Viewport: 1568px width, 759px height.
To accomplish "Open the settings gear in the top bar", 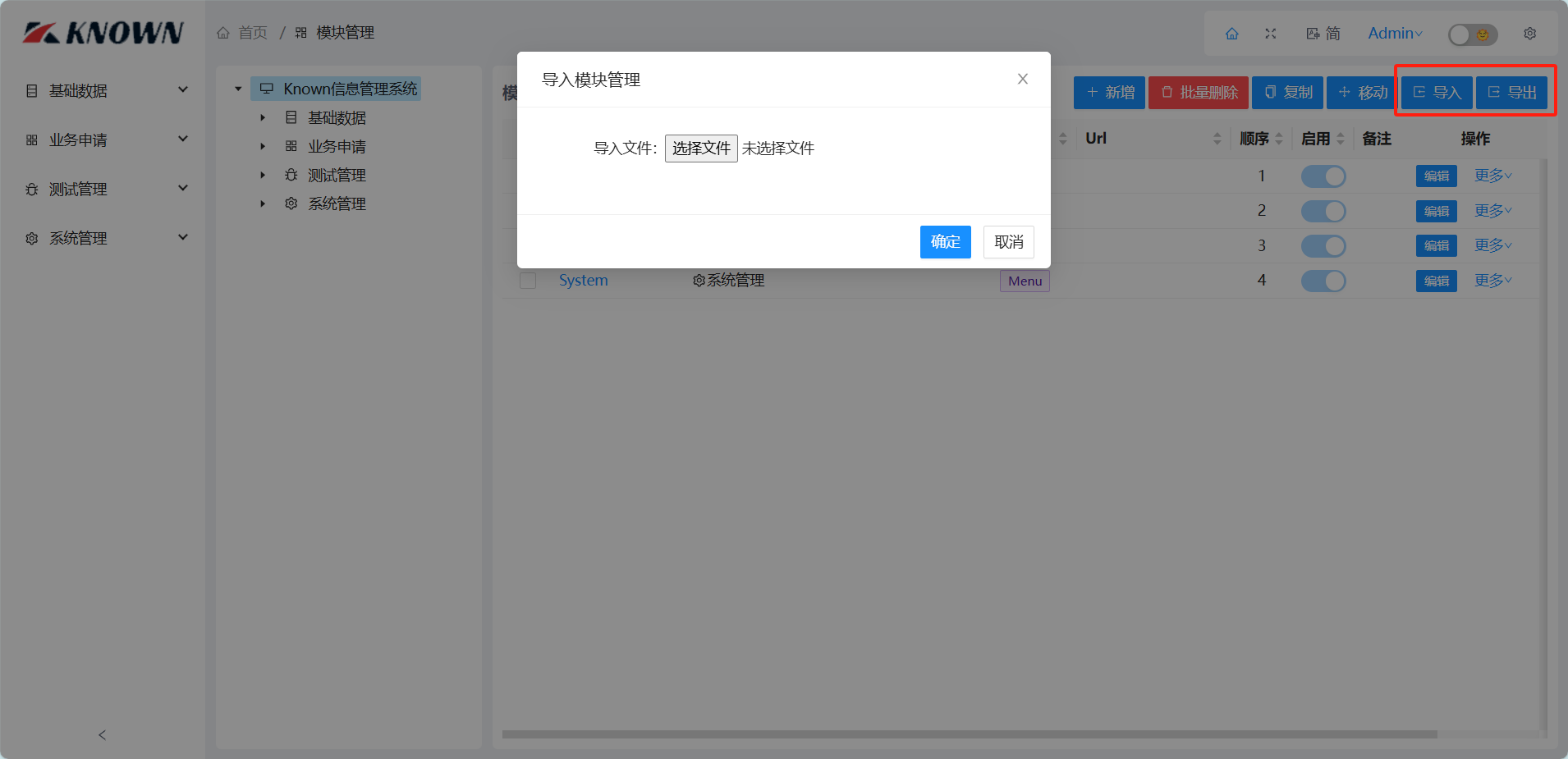I will (1530, 34).
